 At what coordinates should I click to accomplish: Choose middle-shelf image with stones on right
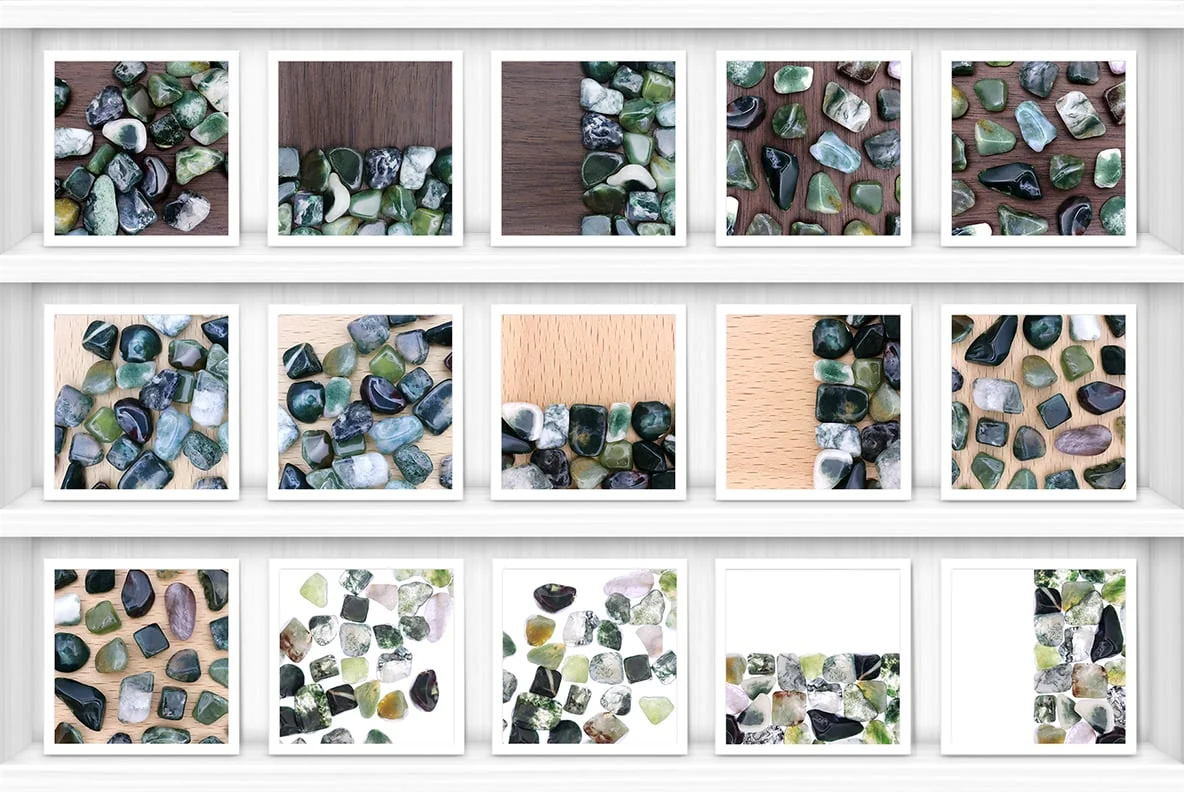tap(813, 402)
